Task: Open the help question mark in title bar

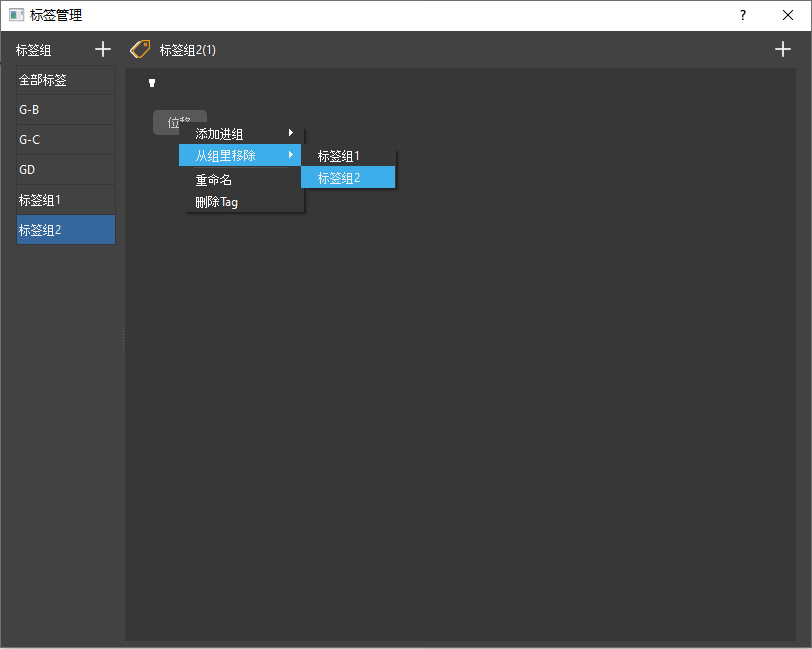Action: click(743, 16)
